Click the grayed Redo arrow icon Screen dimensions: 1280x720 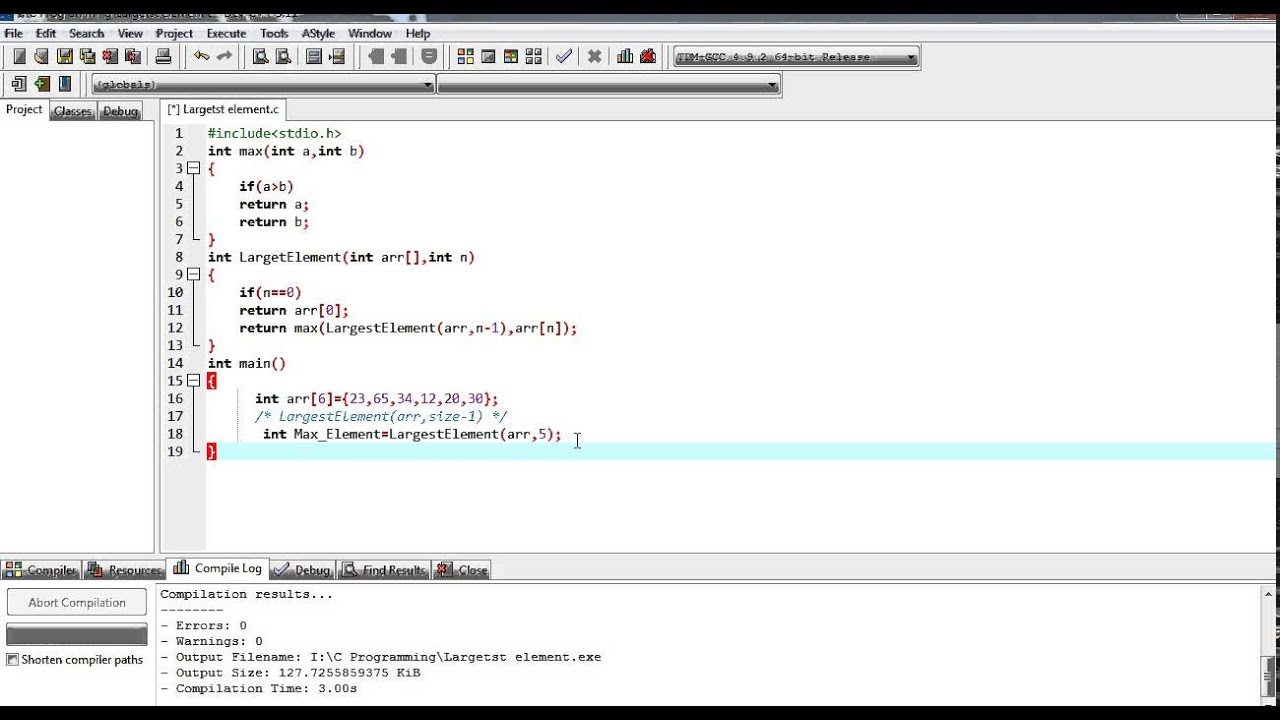224,57
